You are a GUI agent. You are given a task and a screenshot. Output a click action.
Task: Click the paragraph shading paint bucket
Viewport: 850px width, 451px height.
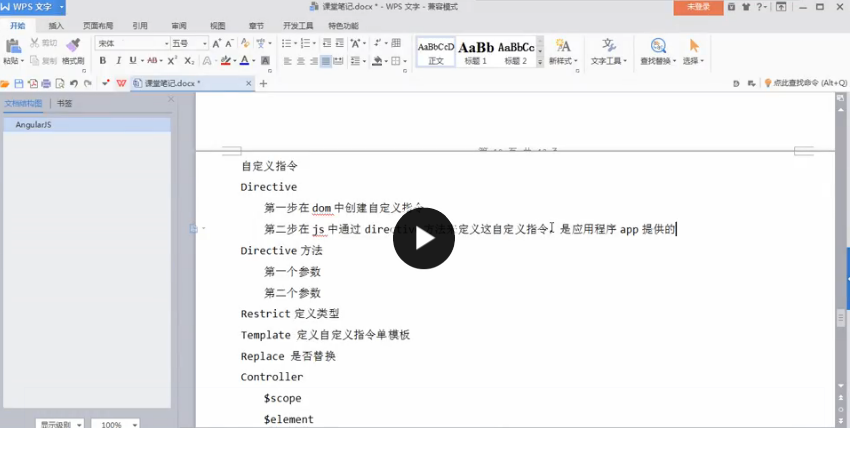pyautogui.click(x=377, y=61)
